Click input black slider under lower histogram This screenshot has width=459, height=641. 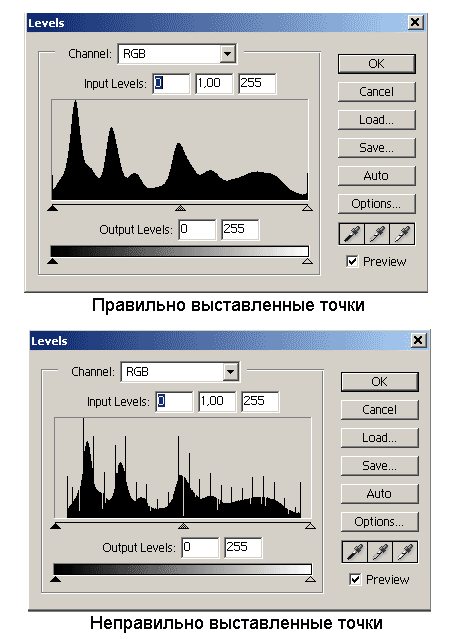(x=56, y=526)
